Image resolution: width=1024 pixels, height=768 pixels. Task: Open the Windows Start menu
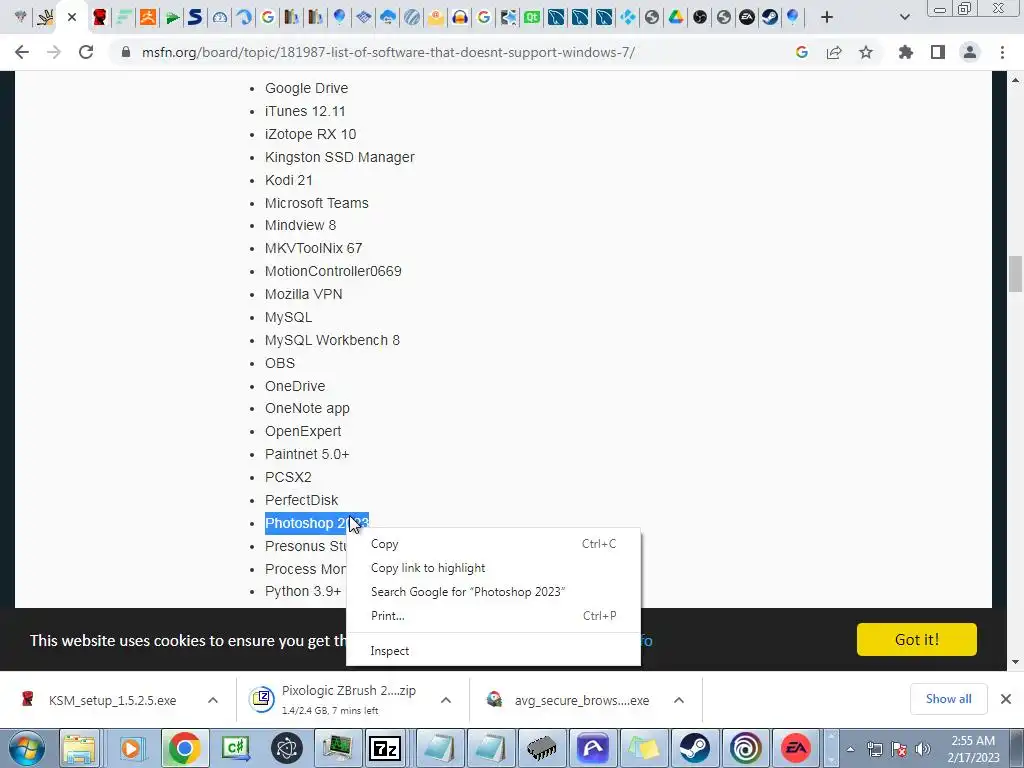coord(27,748)
